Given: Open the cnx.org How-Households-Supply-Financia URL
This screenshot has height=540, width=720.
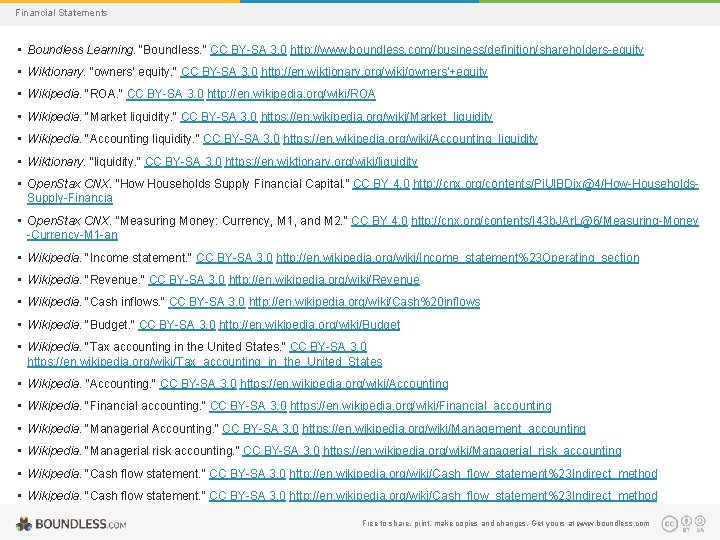Looking at the screenshot, I should pos(556,184).
